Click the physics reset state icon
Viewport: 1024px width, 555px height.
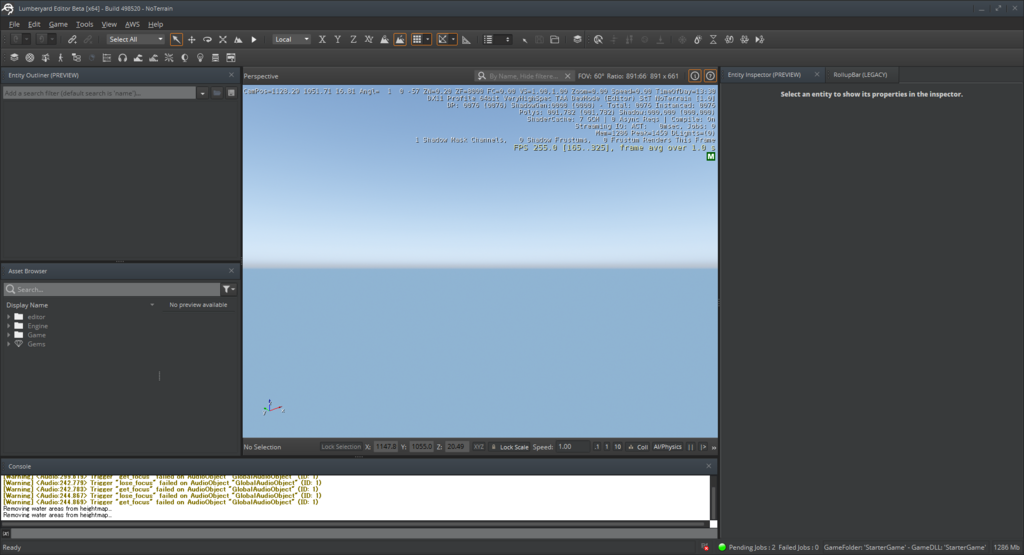[x=729, y=40]
